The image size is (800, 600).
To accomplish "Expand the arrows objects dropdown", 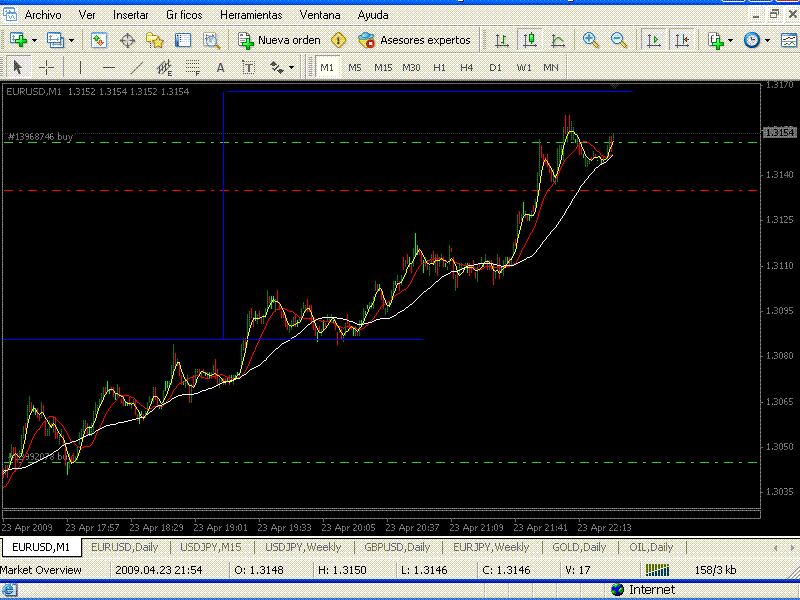I will click(291, 67).
